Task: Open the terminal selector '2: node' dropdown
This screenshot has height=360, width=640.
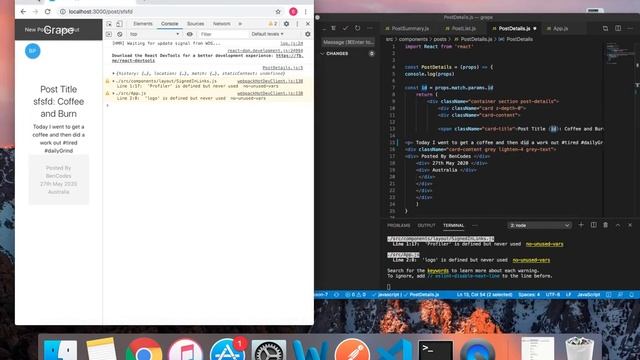Action: 539,225
